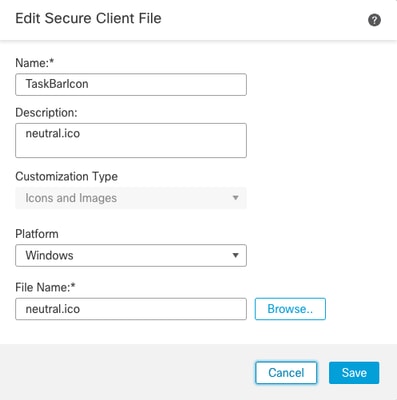This screenshot has height=400, width=397.
Task: Click the Windows text in Platform selector
Action: 49,255
